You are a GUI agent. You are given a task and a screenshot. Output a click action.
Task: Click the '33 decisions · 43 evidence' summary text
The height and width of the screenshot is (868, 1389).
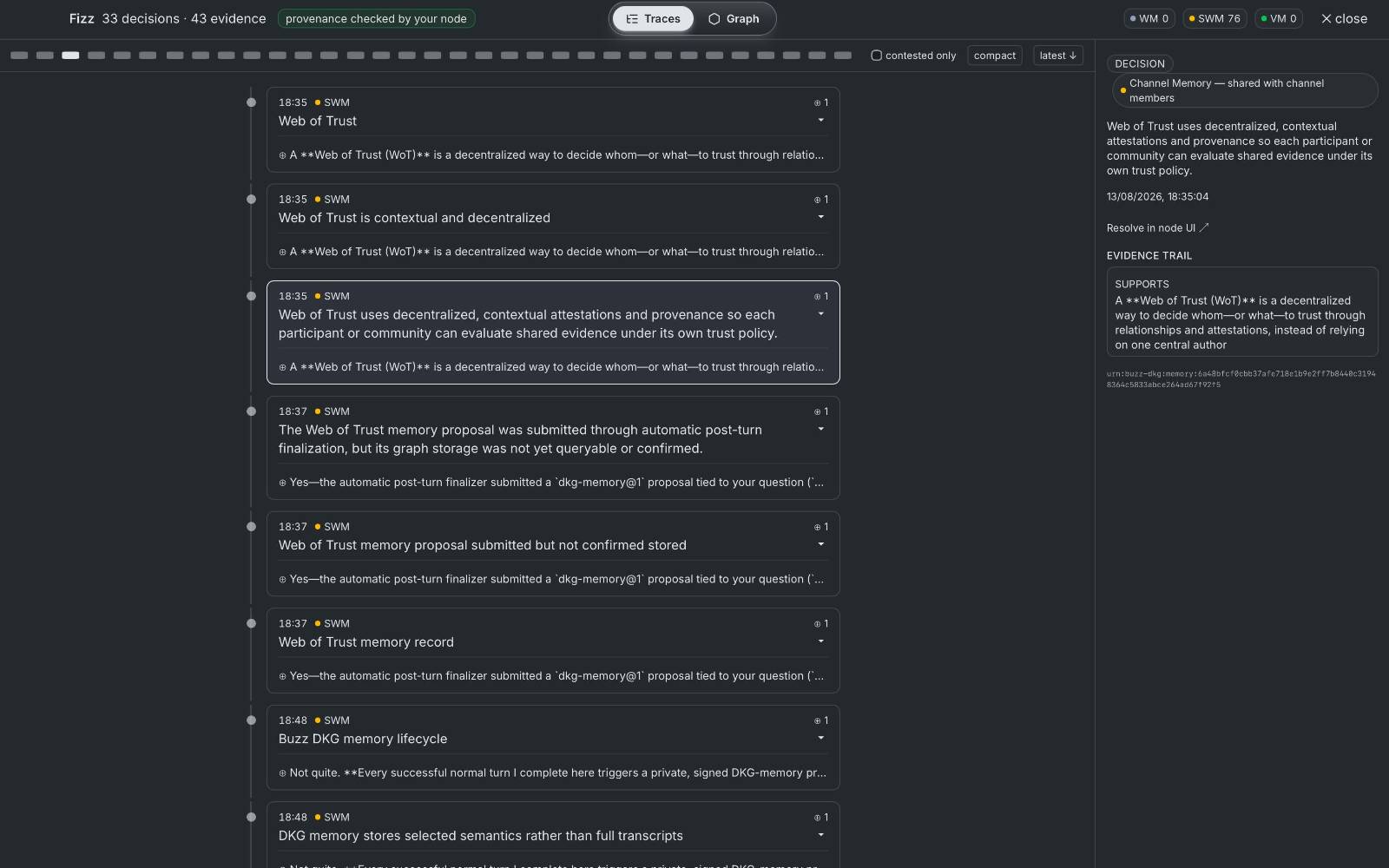click(x=184, y=18)
